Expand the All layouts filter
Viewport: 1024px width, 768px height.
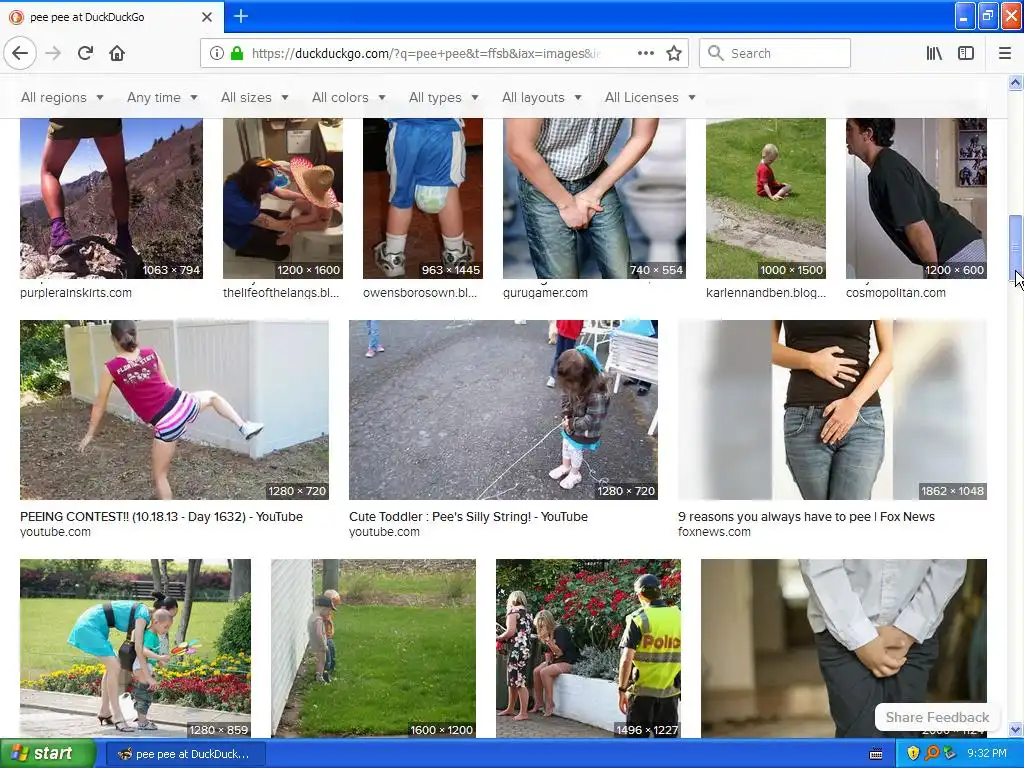[541, 97]
